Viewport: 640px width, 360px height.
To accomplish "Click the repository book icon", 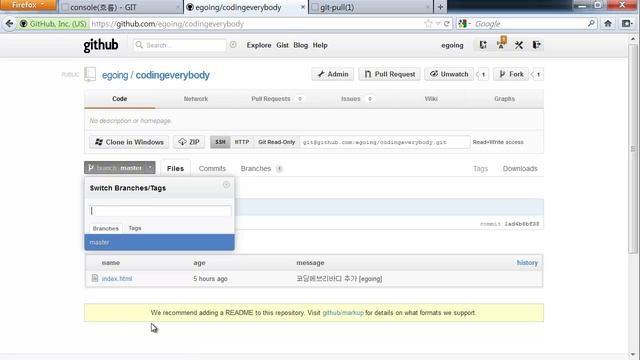I will [x=90, y=74].
